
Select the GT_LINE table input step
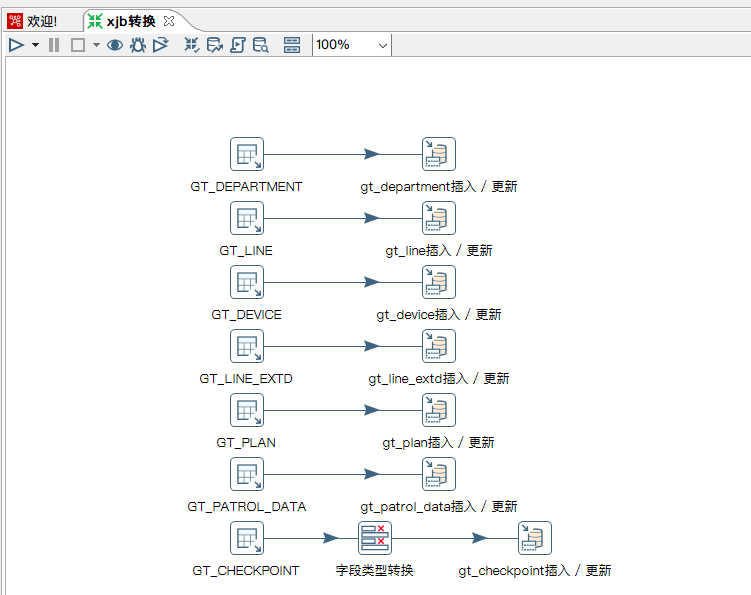247,218
